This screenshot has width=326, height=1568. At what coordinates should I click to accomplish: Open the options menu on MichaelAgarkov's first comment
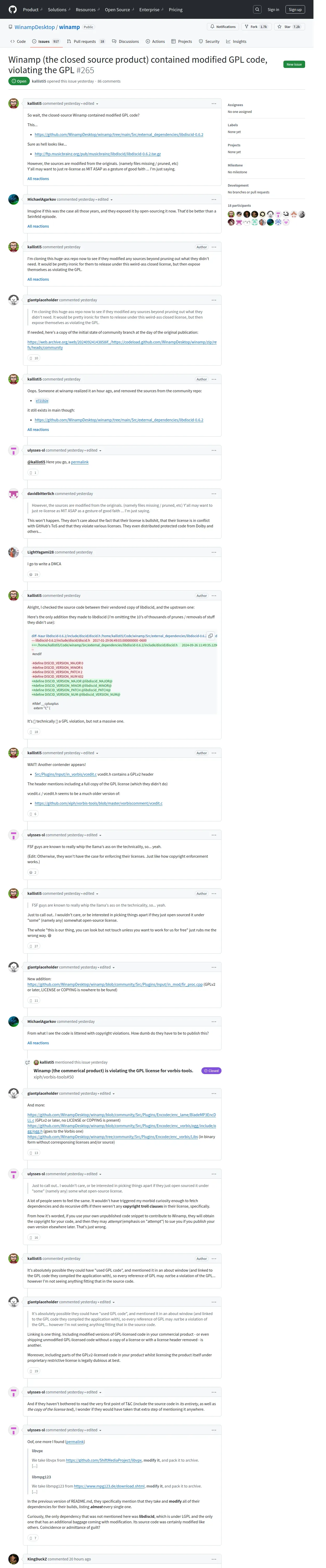[213, 200]
